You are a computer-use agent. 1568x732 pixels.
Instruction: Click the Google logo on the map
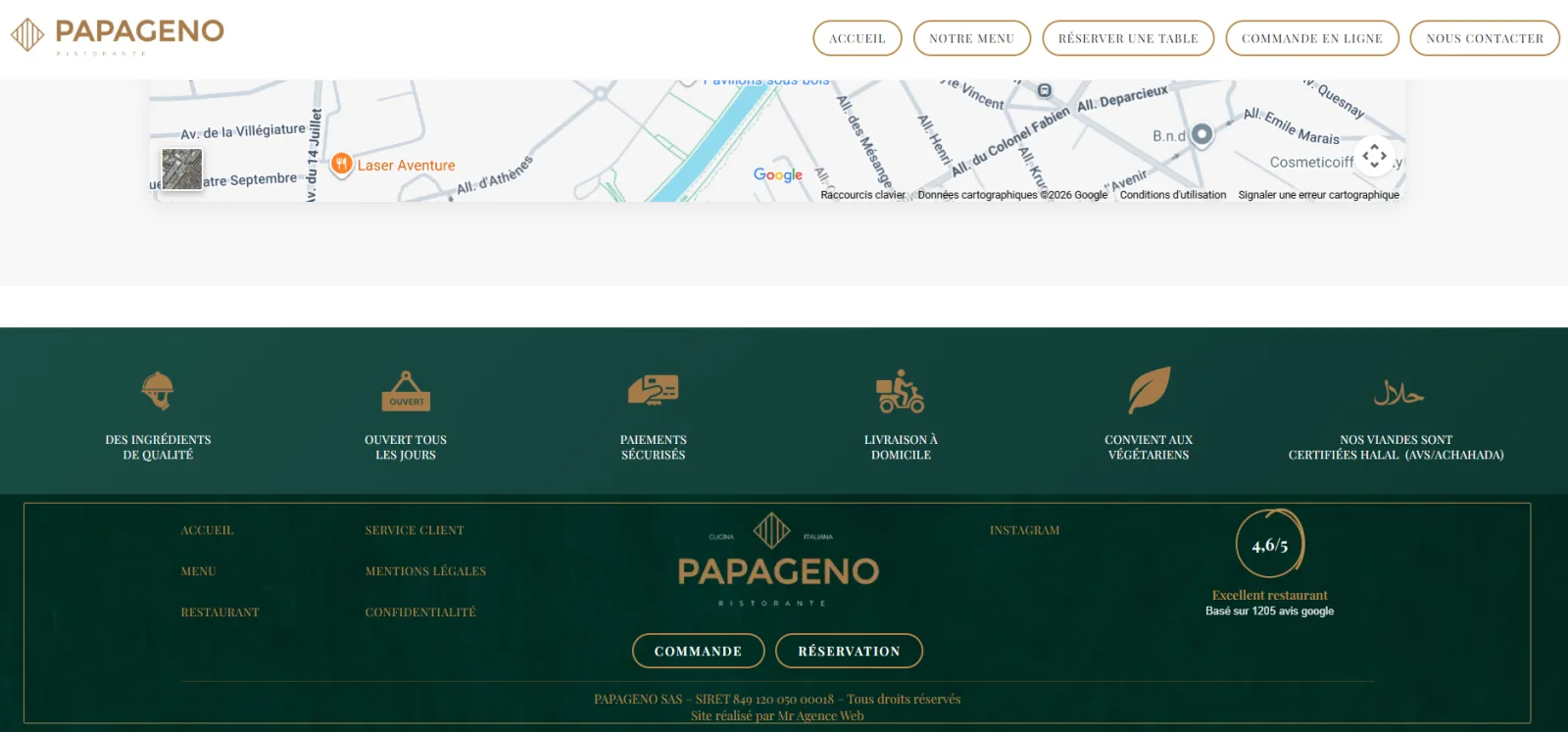[x=778, y=174]
